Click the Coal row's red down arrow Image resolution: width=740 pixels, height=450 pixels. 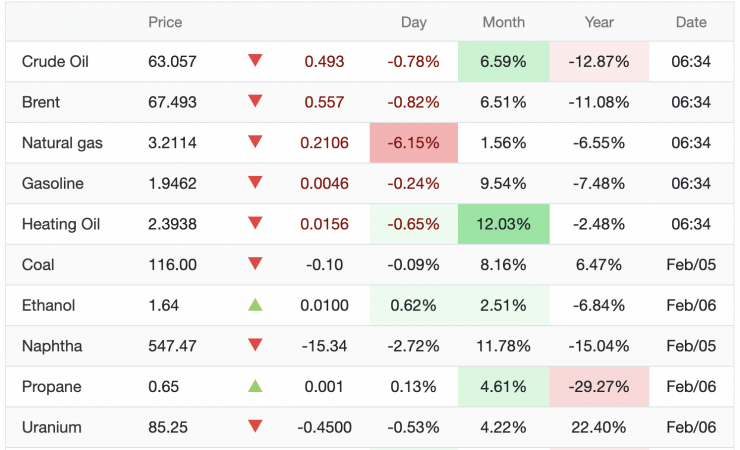click(x=255, y=264)
